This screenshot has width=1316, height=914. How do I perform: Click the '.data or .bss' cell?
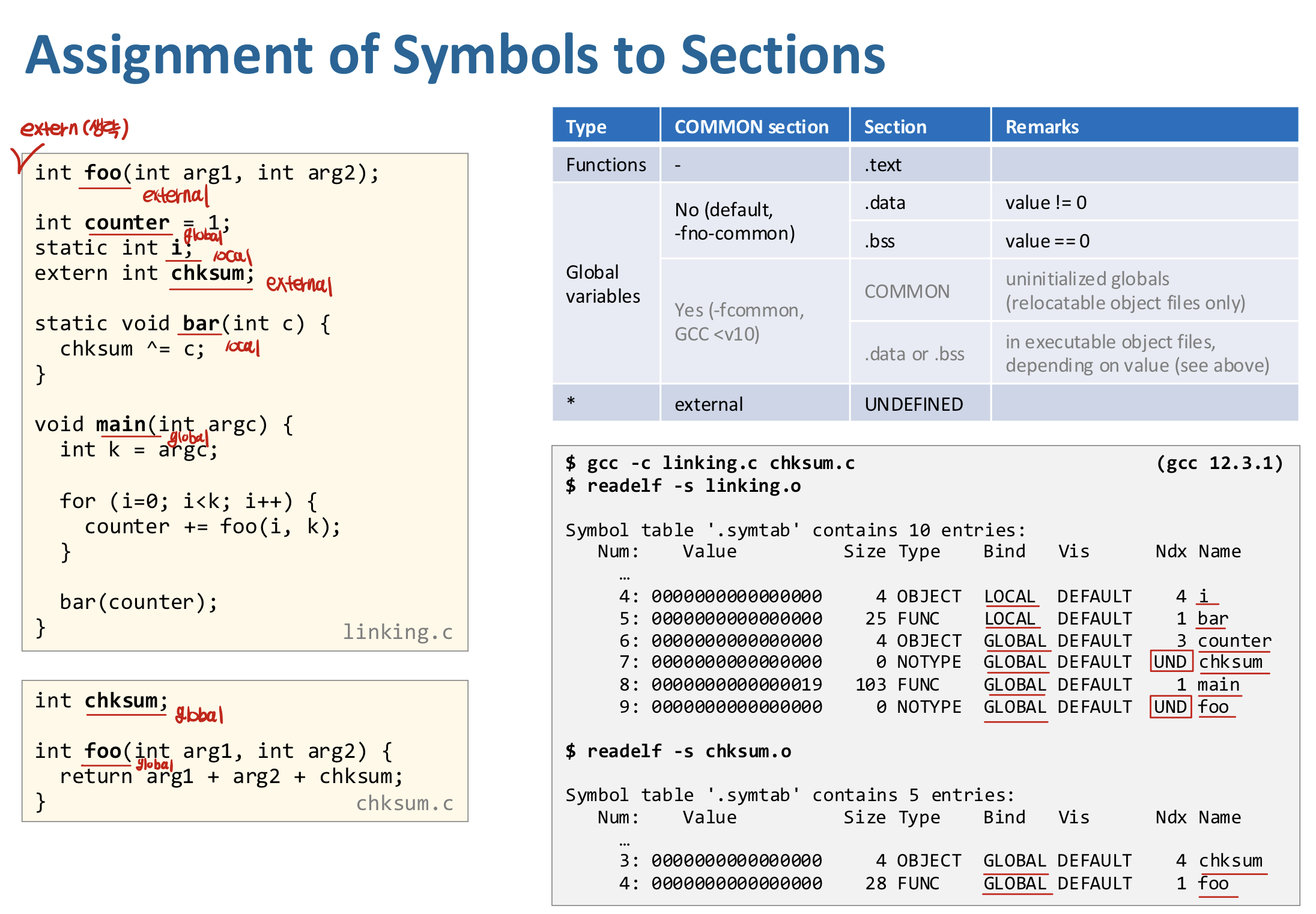tap(920, 353)
